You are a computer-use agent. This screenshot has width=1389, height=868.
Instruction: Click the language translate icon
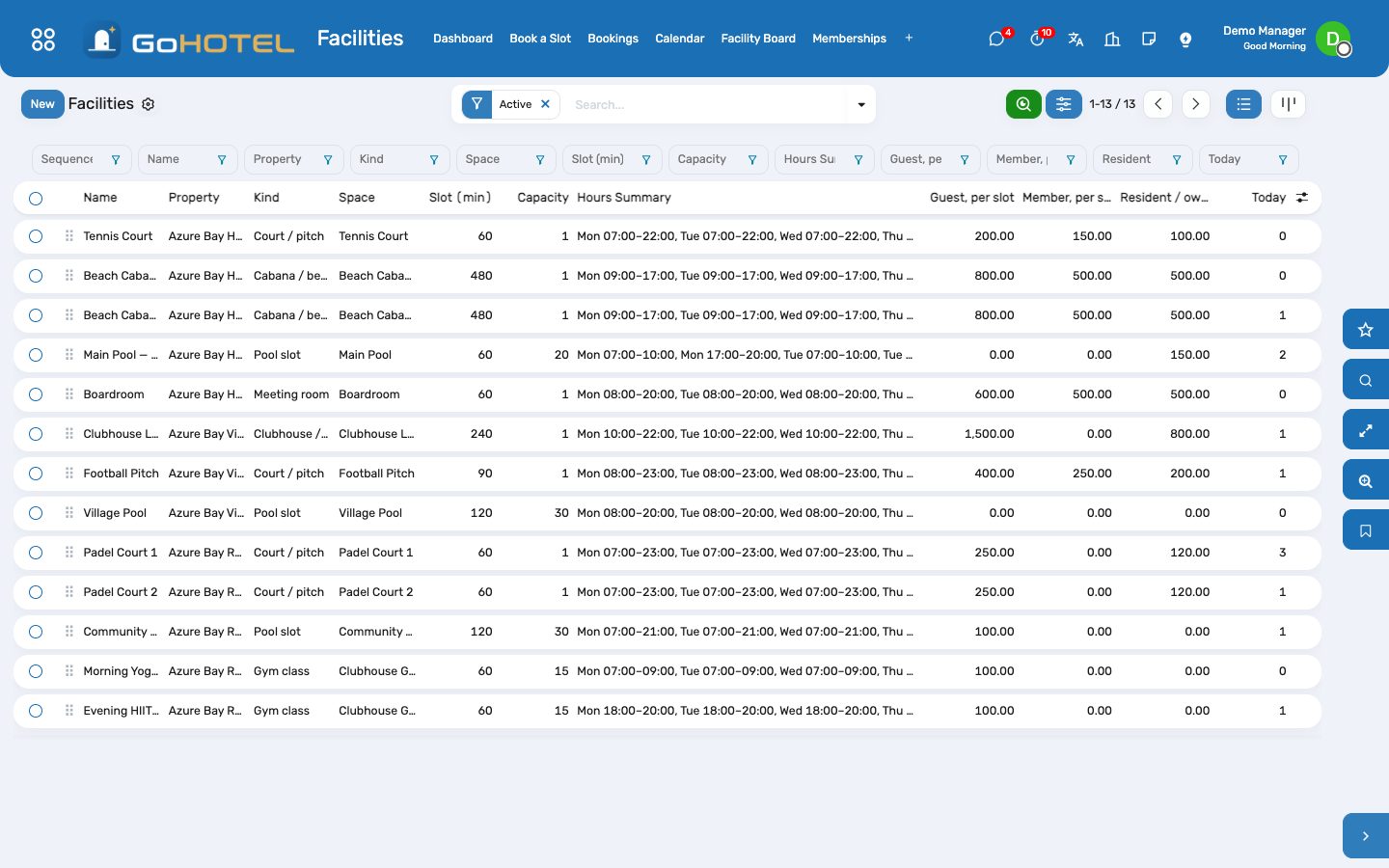coord(1076,39)
